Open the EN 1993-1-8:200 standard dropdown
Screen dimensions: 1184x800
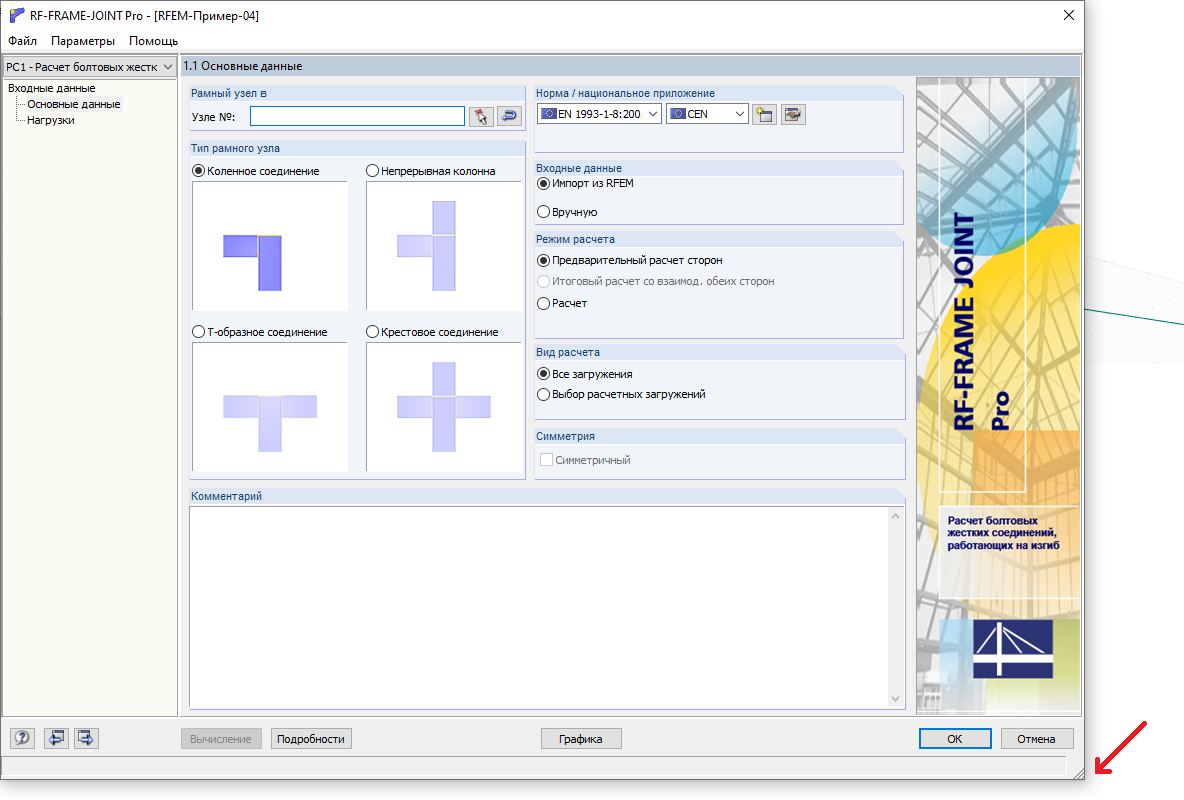coord(600,114)
